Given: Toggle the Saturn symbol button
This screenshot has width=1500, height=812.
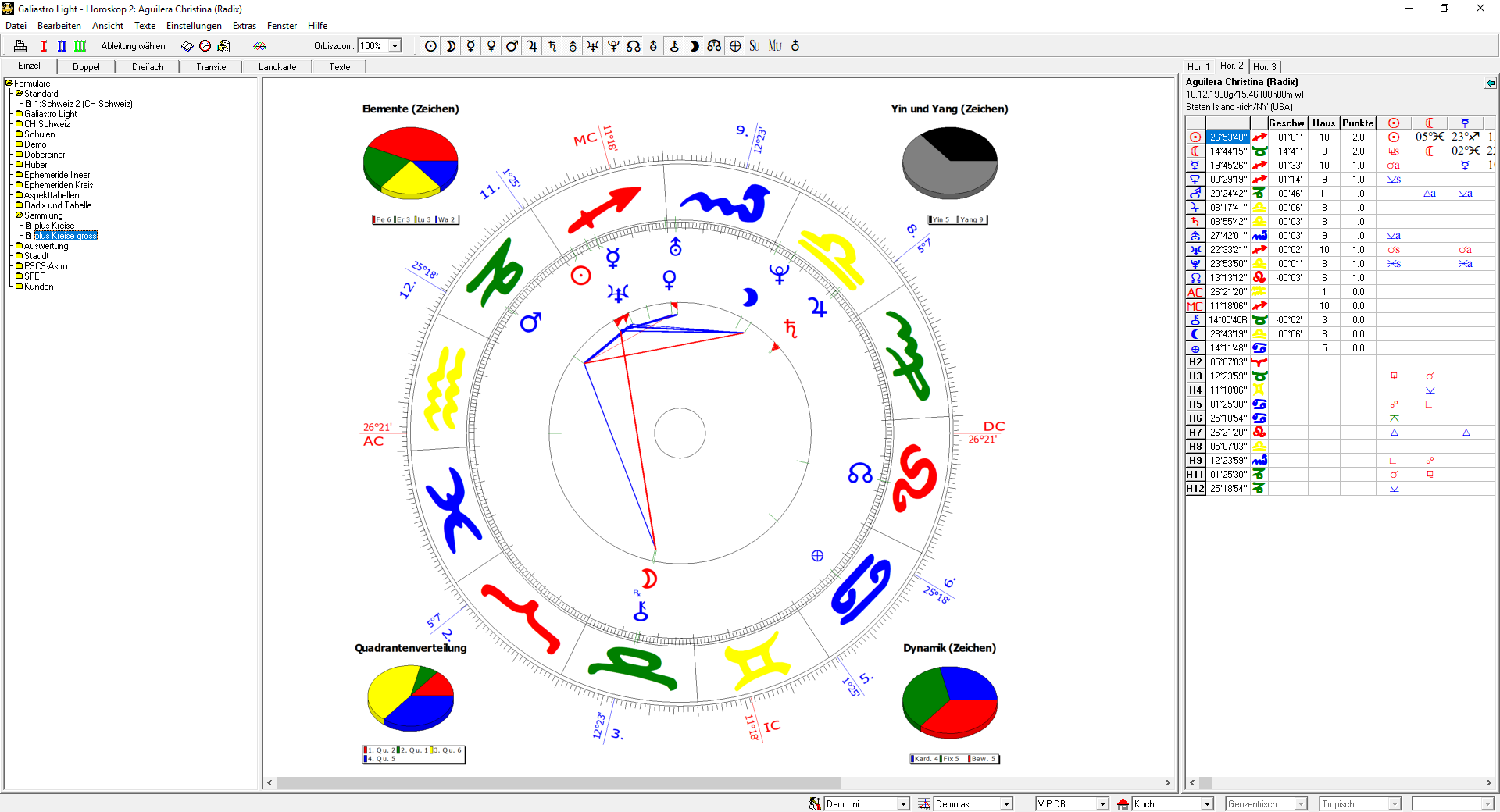Looking at the screenshot, I should tap(552, 46).
